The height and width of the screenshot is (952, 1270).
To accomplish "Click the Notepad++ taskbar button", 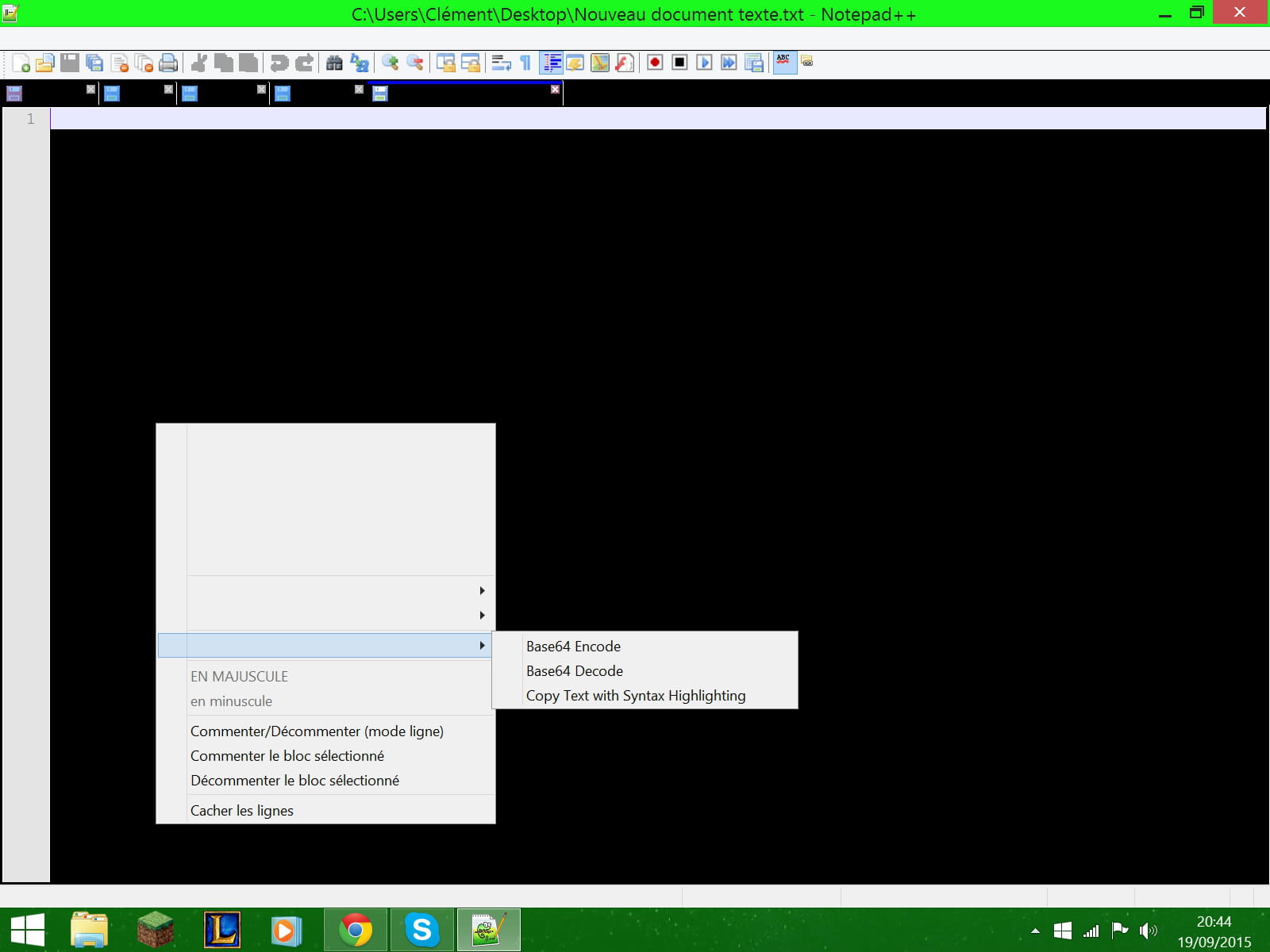I will point(489,930).
